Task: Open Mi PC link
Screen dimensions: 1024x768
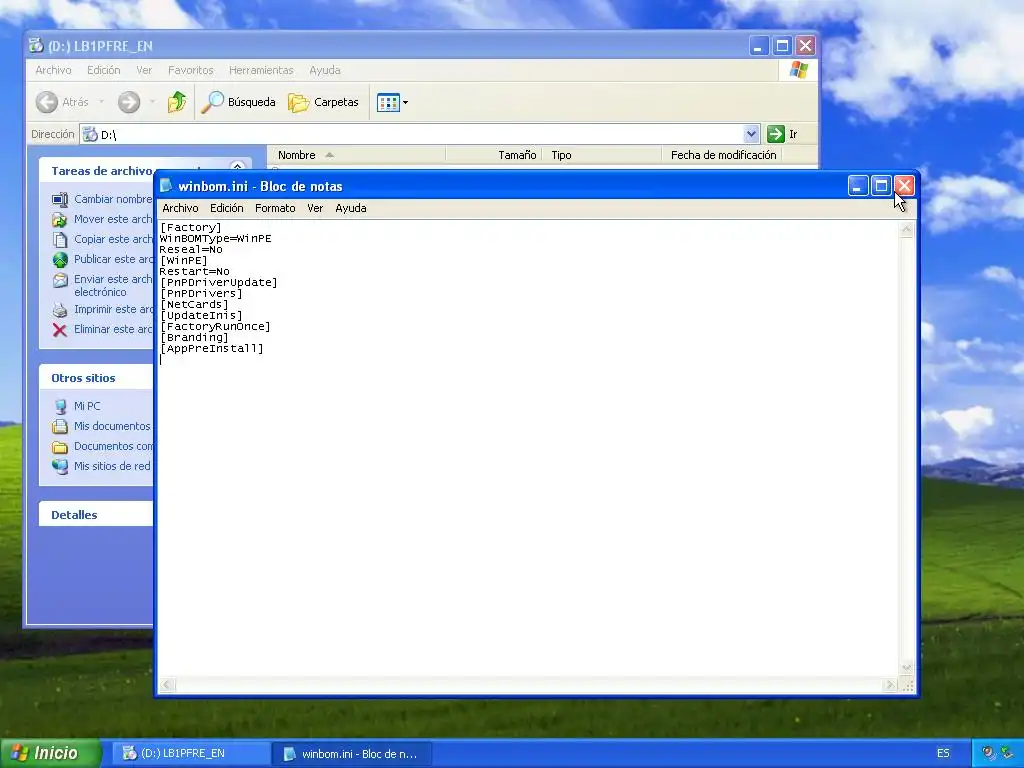Action: pyautogui.click(x=87, y=406)
